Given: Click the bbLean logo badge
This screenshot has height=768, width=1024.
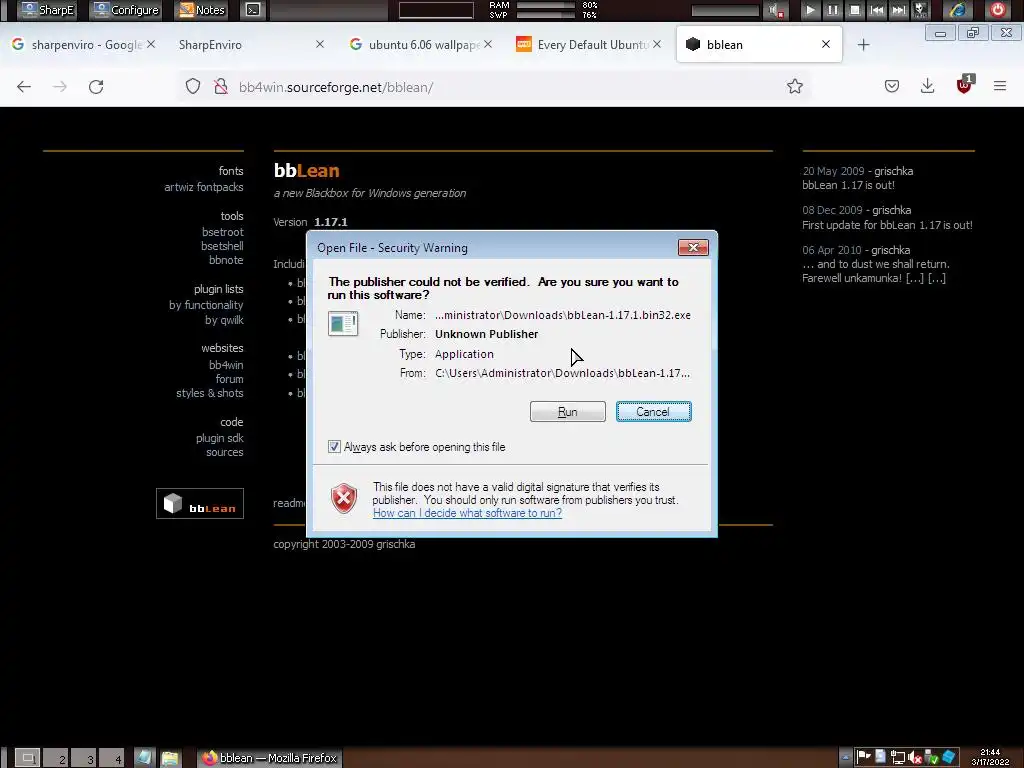Looking at the screenshot, I should (200, 504).
